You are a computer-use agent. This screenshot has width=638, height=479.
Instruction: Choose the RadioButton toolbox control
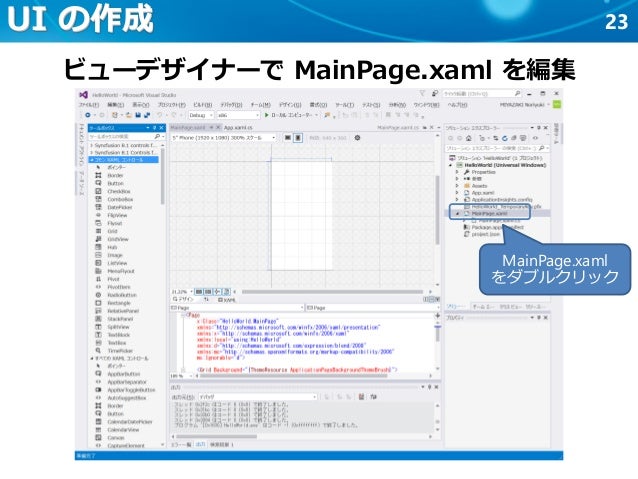122,295
